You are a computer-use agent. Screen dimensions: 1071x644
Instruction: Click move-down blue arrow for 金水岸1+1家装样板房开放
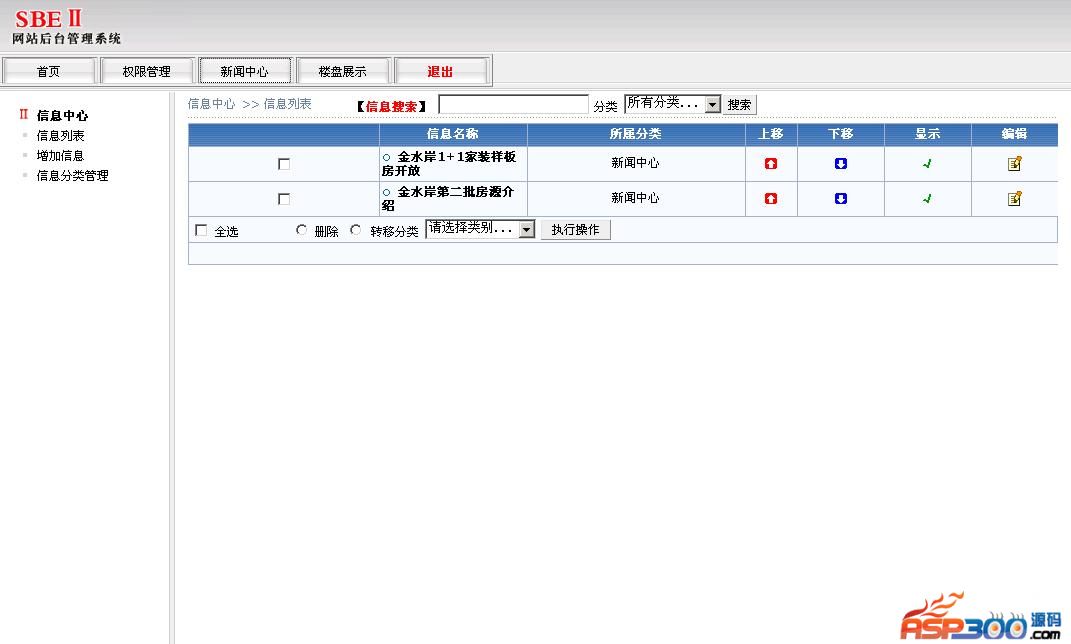point(840,164)
